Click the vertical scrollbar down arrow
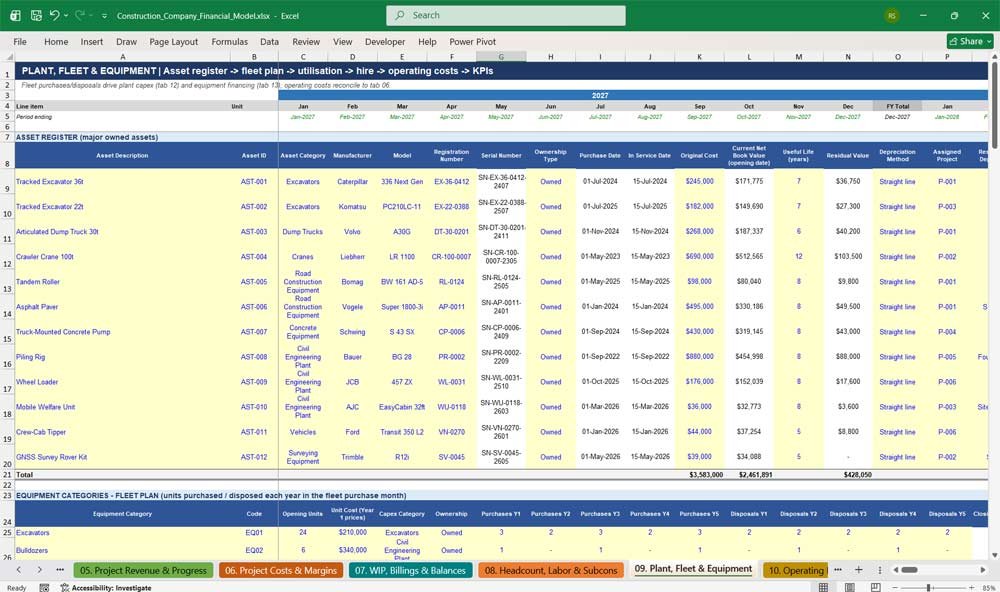Screen dimensions: 1000x592 pyautogui.click(x=994, y=556)
